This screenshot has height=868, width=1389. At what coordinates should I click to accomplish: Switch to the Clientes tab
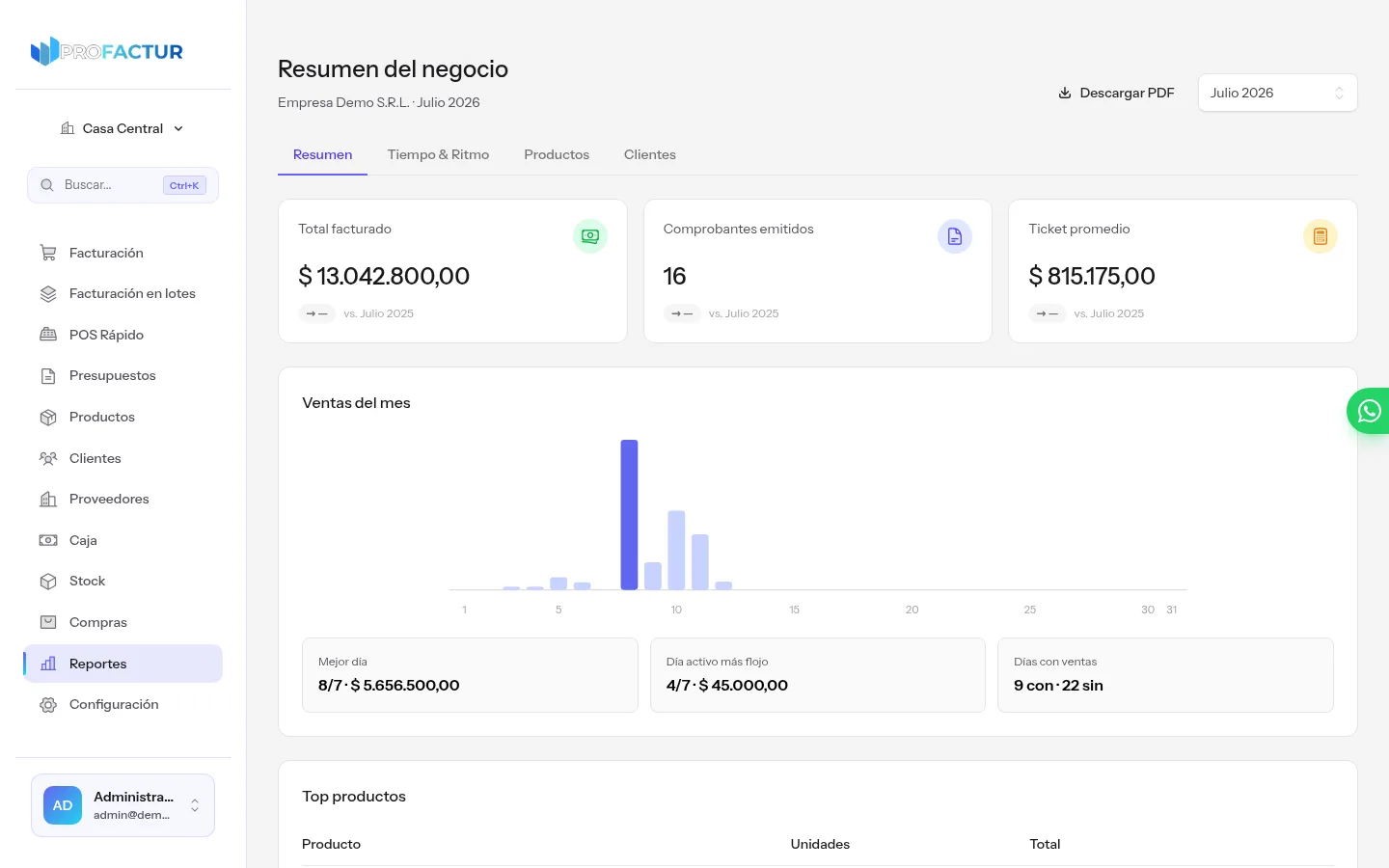click(x=650, y=154)
